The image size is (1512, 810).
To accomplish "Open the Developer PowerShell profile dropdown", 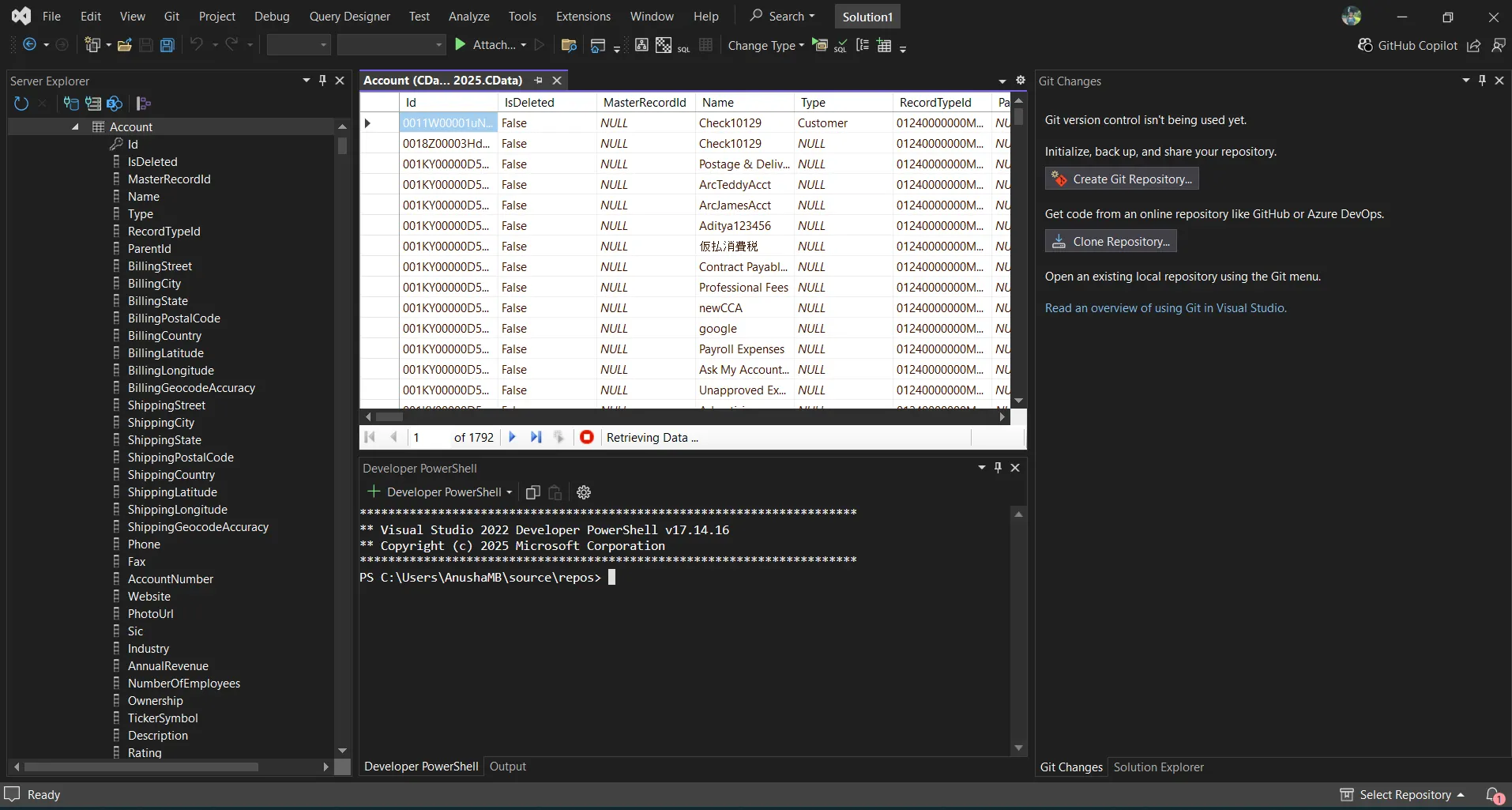I will coord(510,492).
